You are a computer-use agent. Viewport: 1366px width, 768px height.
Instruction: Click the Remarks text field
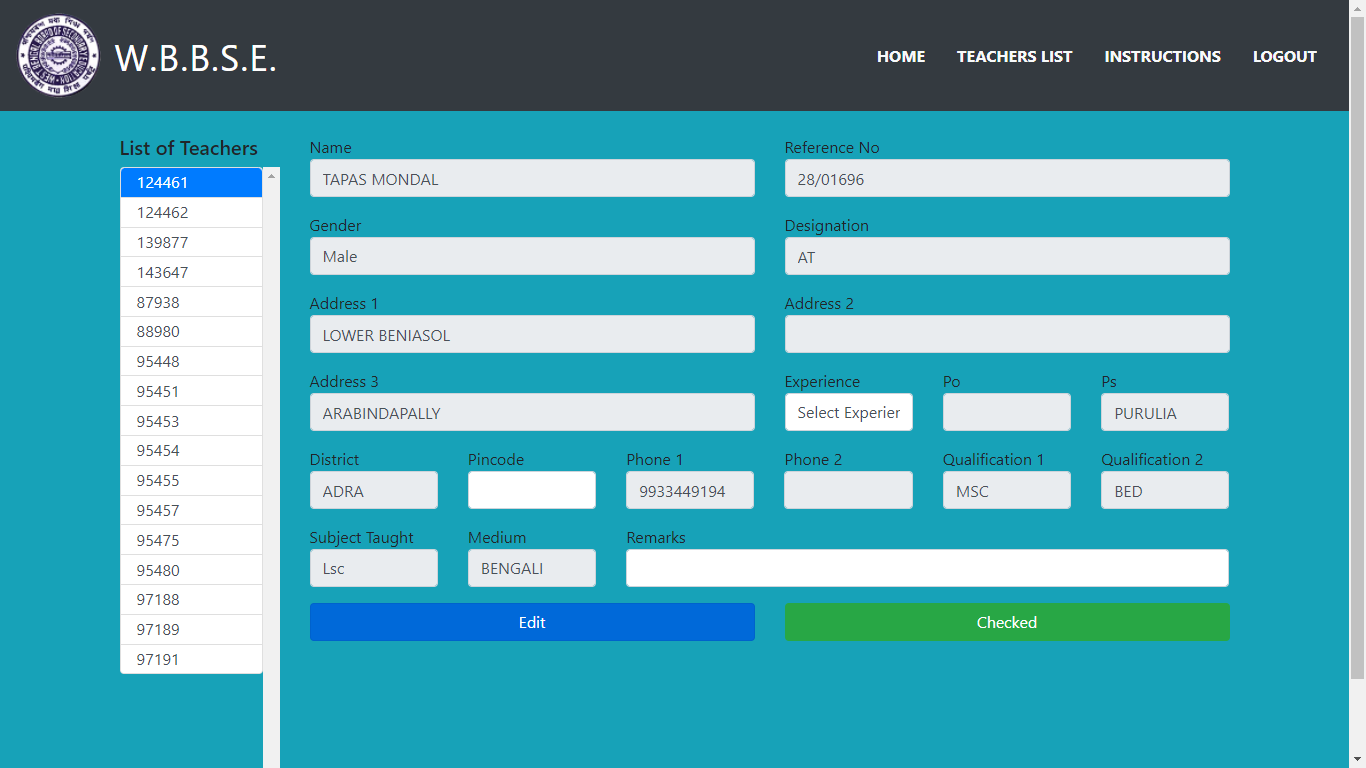(x=926, y=569)
